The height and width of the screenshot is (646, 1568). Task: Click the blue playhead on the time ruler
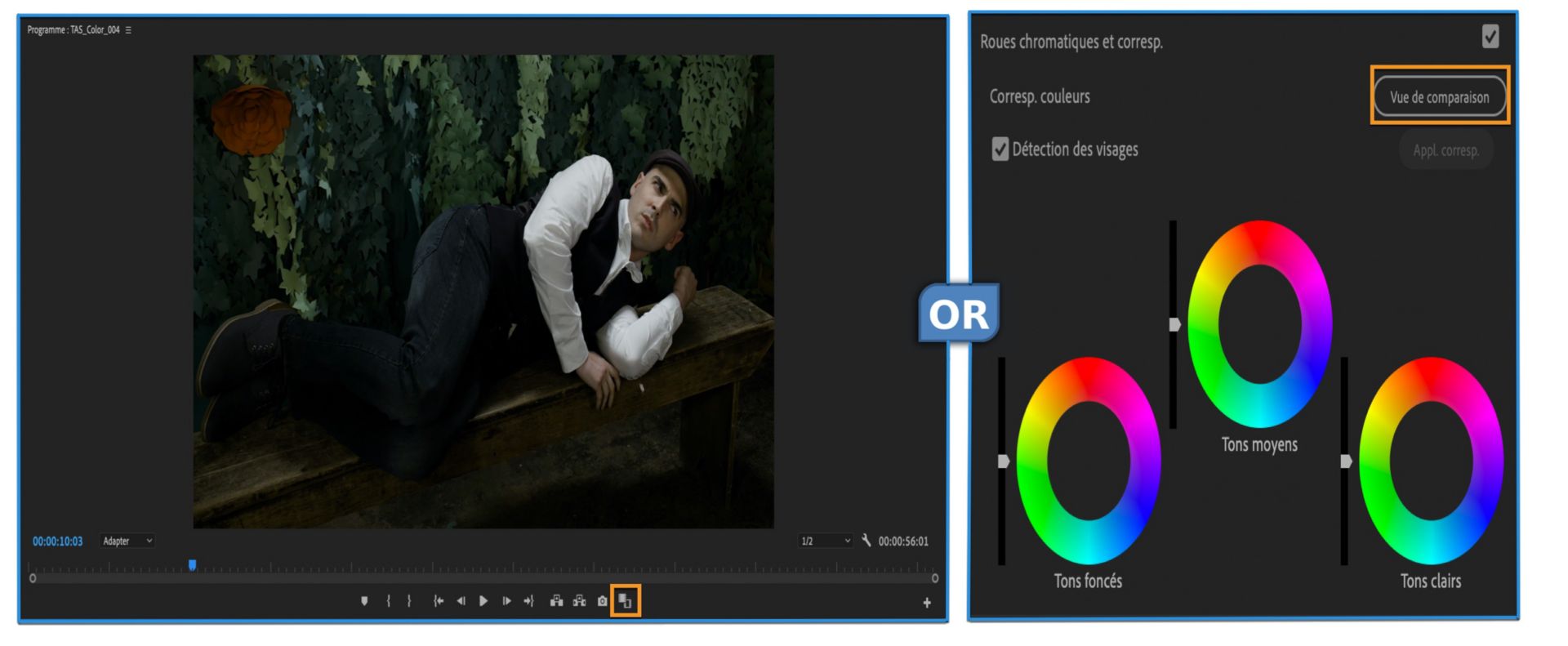192,564
